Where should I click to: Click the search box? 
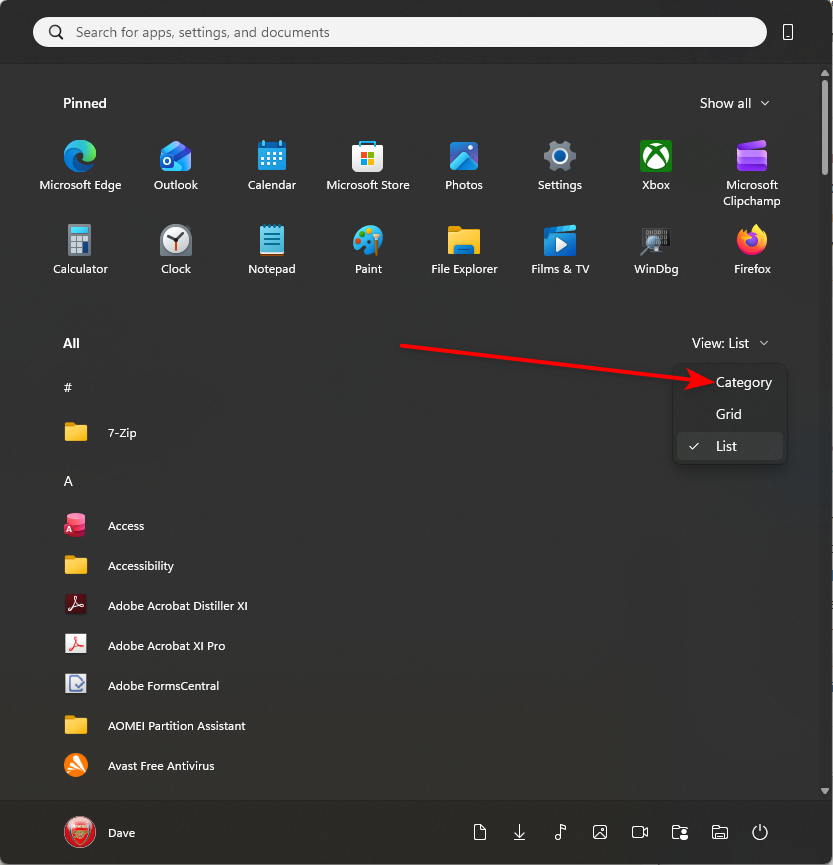coord(400,32)
